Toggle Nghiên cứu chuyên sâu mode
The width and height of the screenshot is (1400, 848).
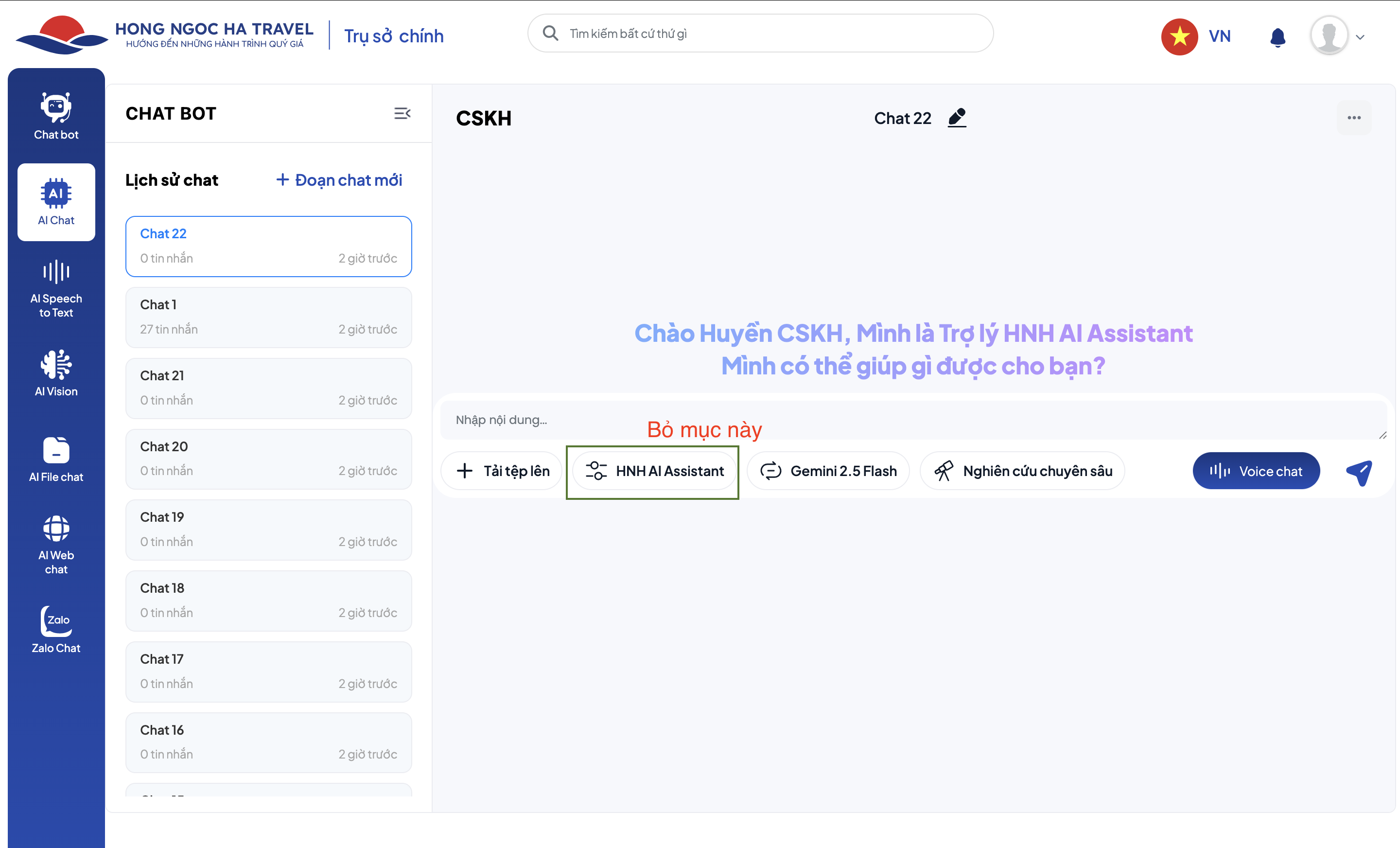click(x=1023, y=471)
